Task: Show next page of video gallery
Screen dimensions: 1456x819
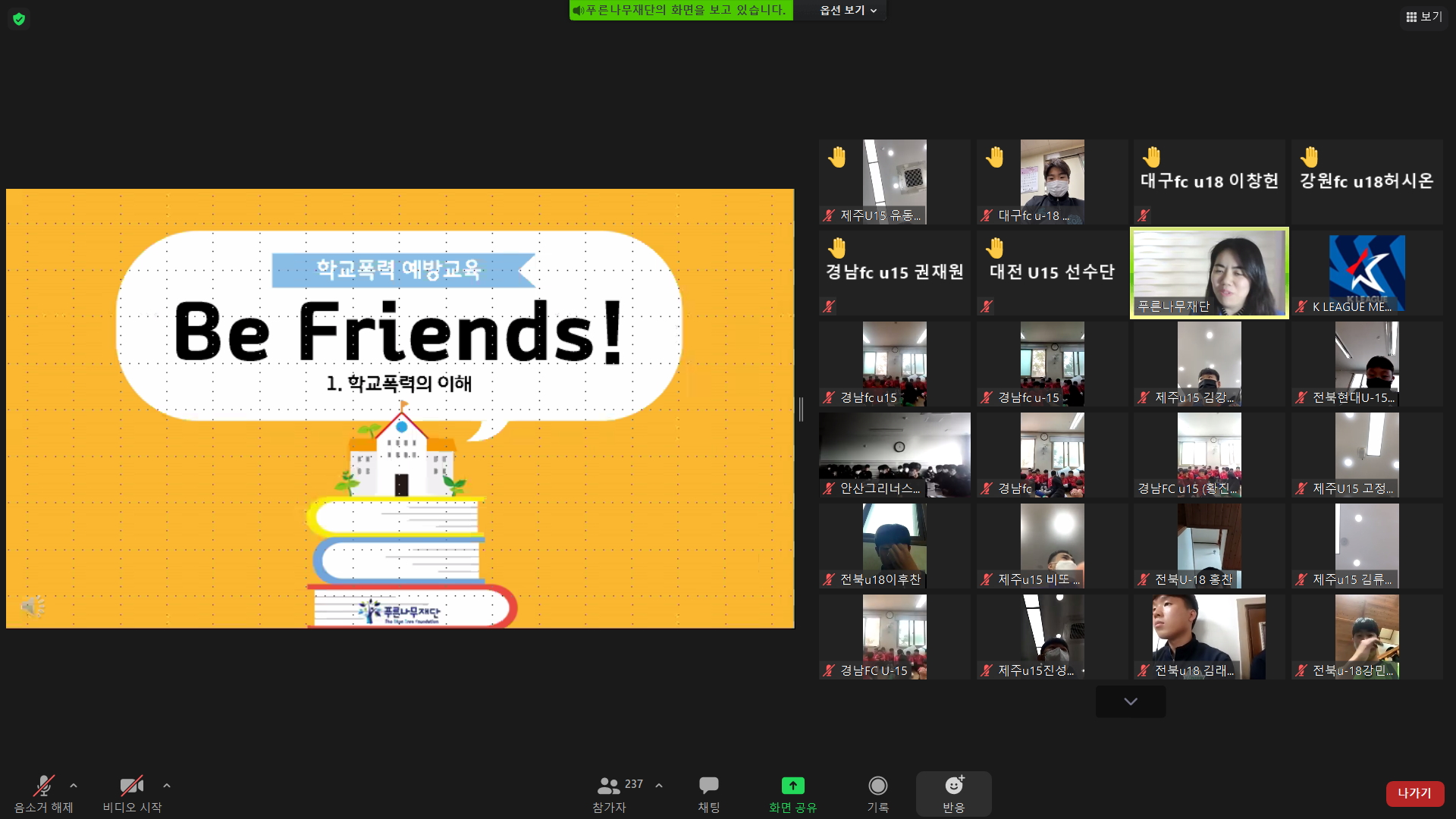Action: 1130,701
